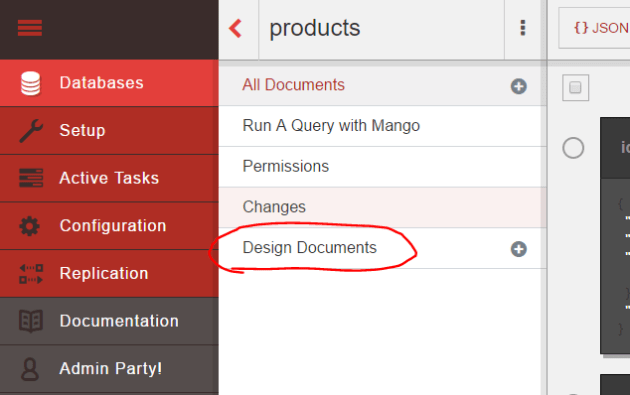630x395 pixels.
Task: Click the Setup wrench icon
Action: (31, 131)
